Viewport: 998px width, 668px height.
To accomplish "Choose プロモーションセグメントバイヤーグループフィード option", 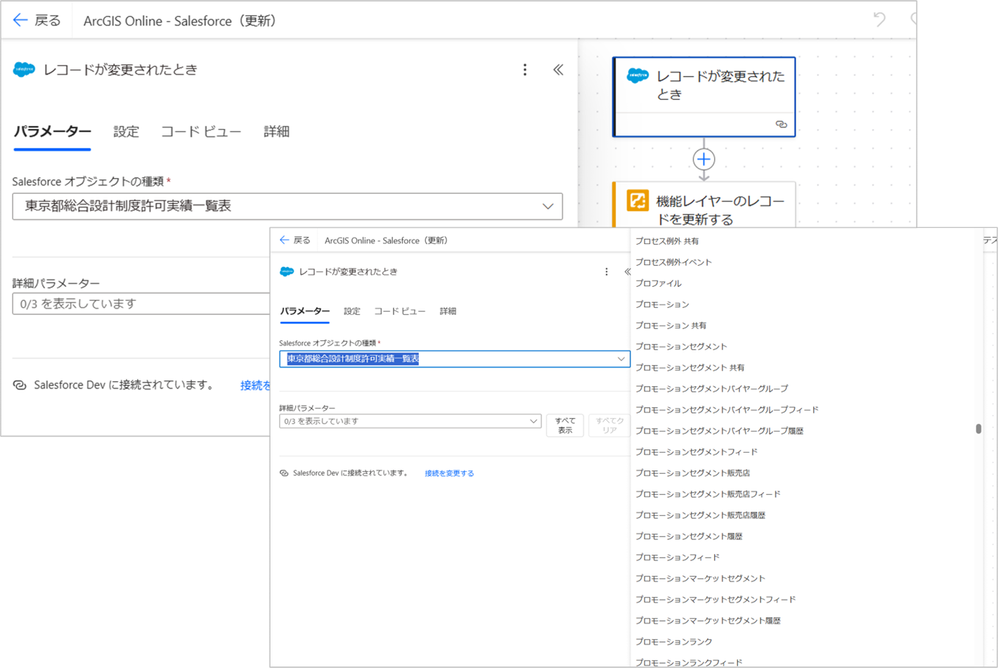I will [x=727, y=410].
